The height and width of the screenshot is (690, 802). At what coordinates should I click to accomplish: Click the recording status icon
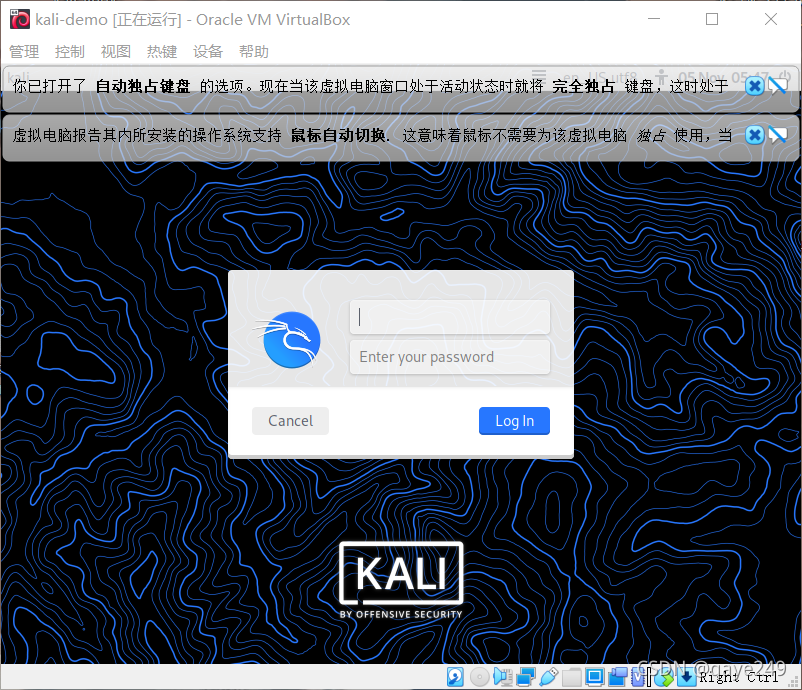[x=617, y=677]
